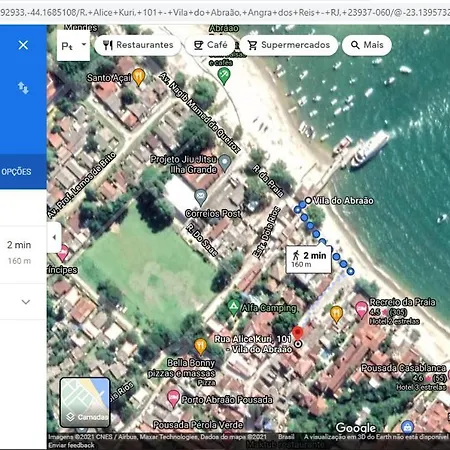This screenshot has width=450, height=450.
Task: Open the Pt language dropdown
Action: 73,45
